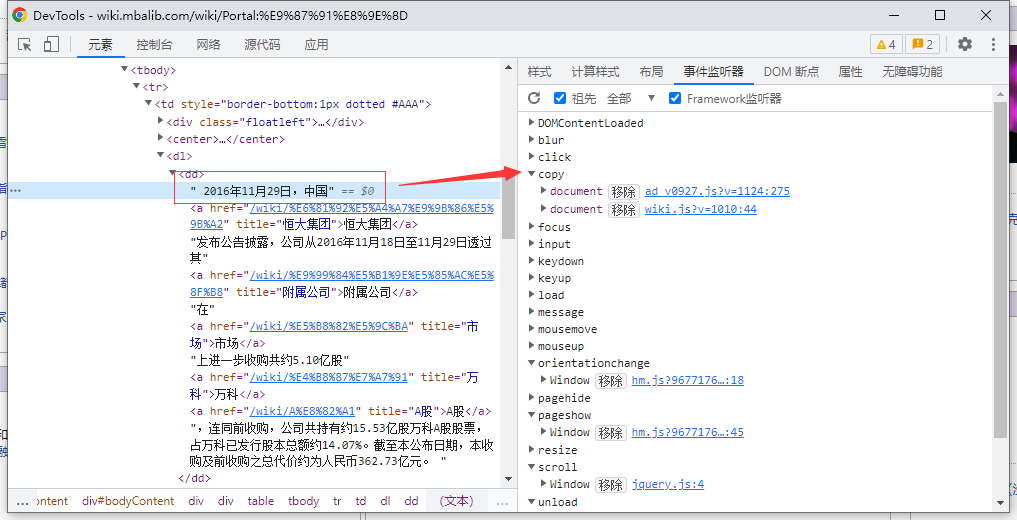The image size is (1017, 520).
Task: Click the breadcrumb right overflow ellipsis
Action: (502, 501)
